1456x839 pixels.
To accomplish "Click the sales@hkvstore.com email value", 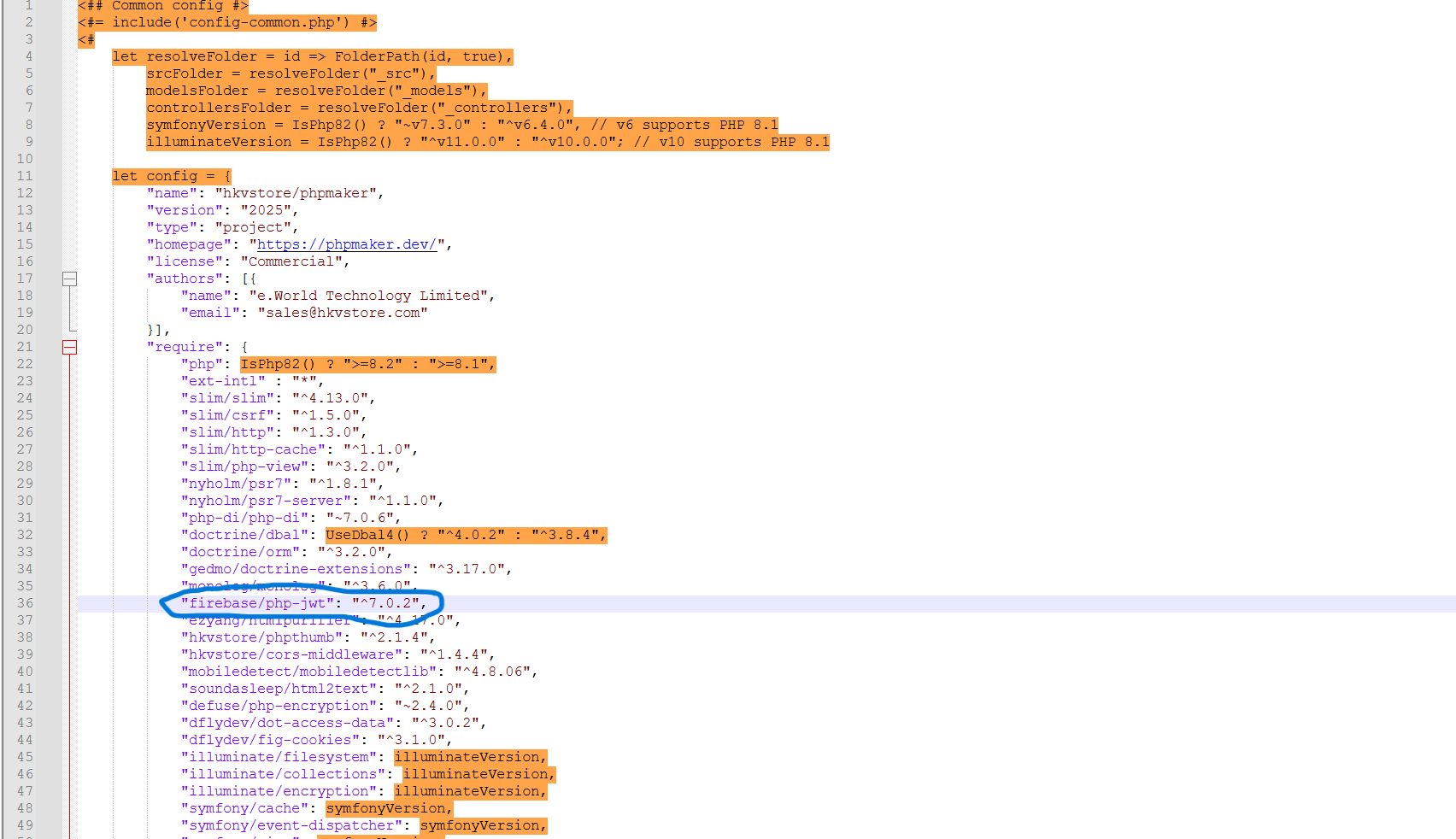I will coord(343,313).
